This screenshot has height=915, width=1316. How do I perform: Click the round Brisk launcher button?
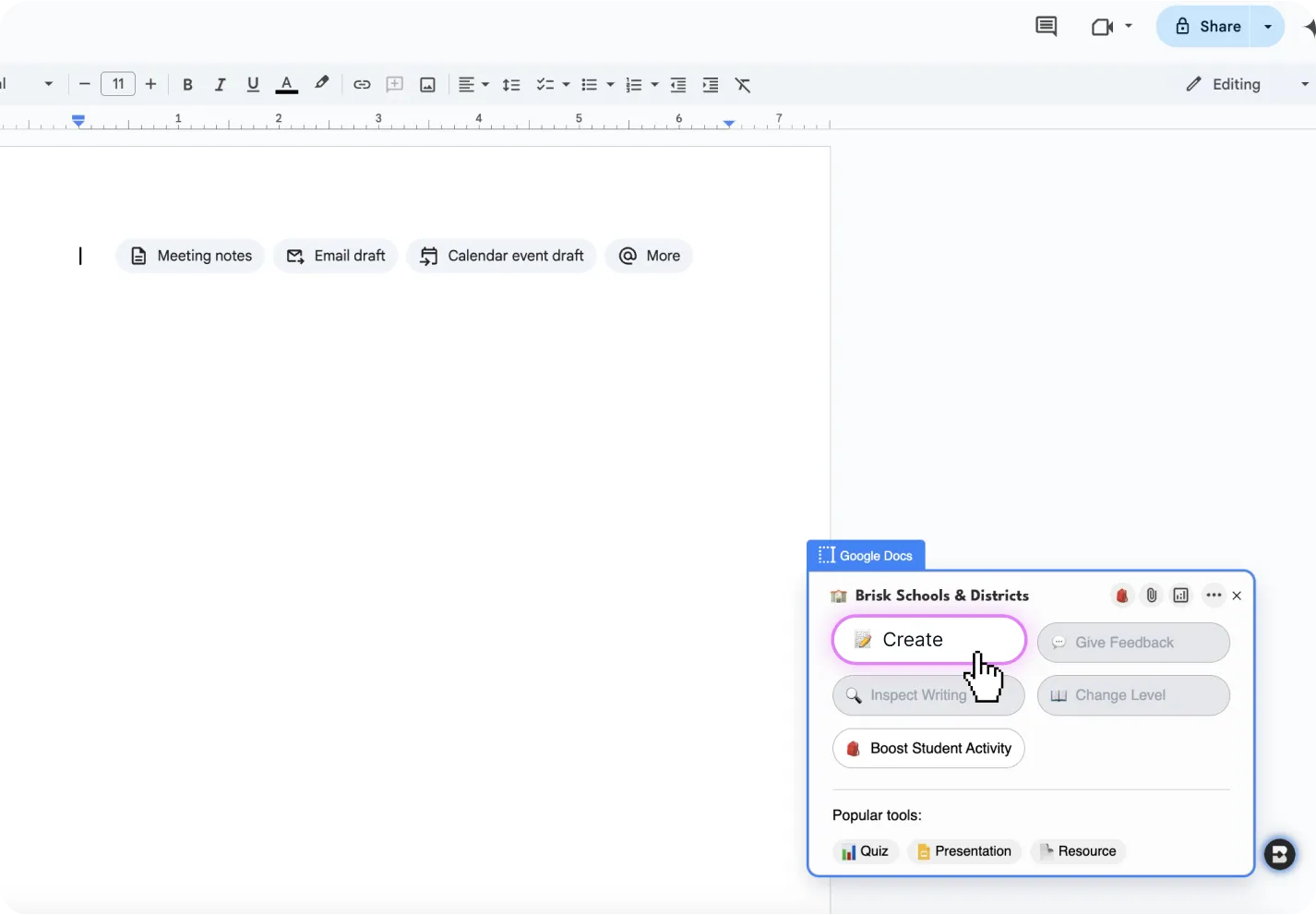tap(1279, 854)
